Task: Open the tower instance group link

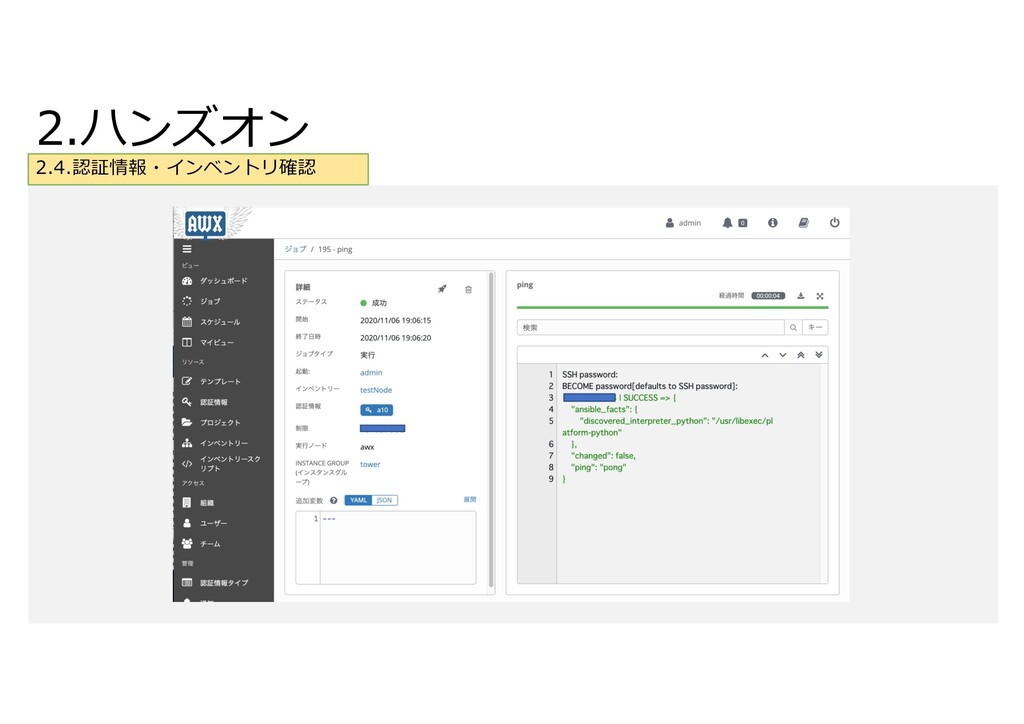Action: pos(370,464)
